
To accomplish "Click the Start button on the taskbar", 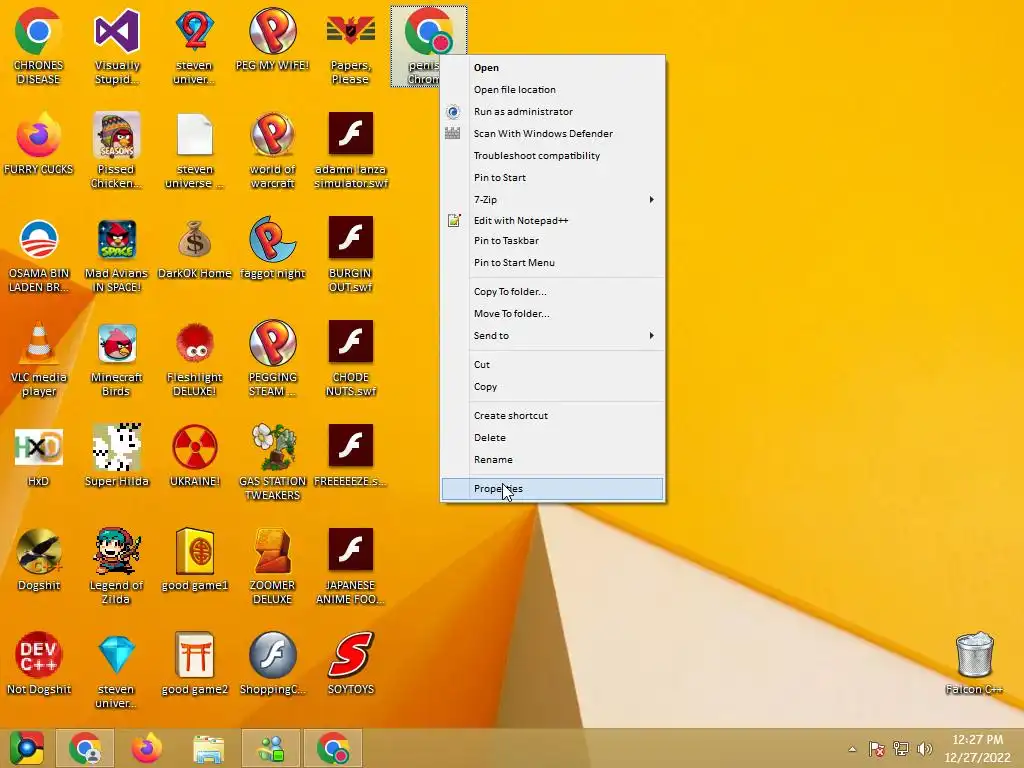I will click(x=26, y=748).
